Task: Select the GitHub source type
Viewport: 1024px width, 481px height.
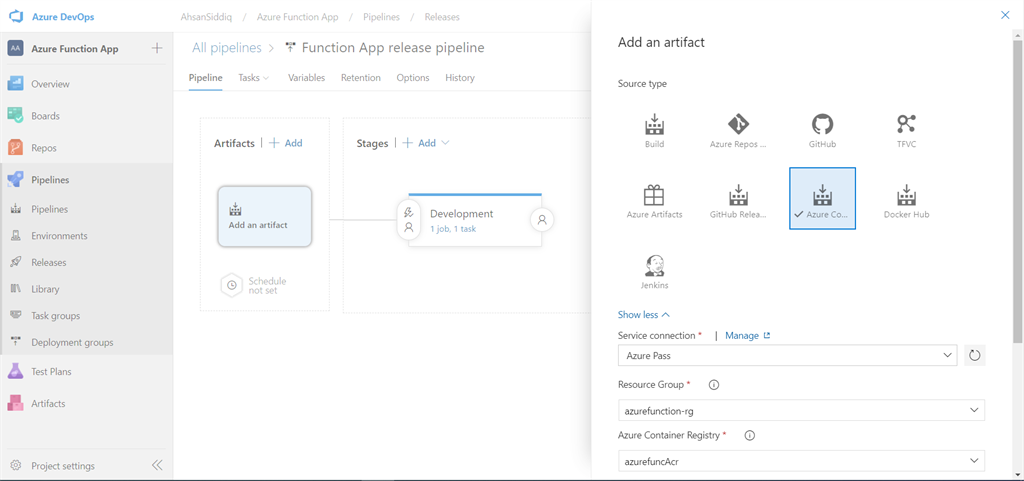Action: pos(822,131)
